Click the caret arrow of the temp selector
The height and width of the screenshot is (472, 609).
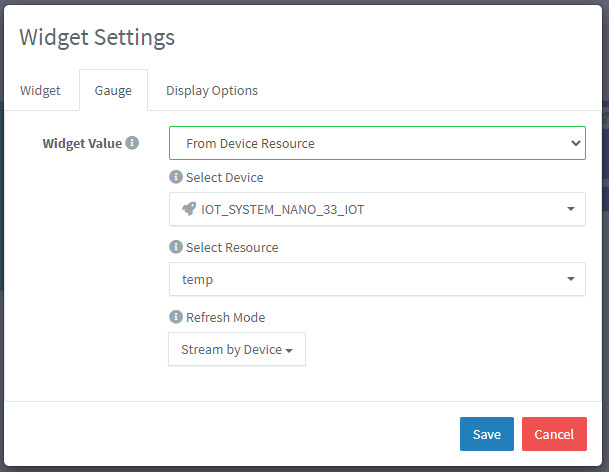pos(570,279)
